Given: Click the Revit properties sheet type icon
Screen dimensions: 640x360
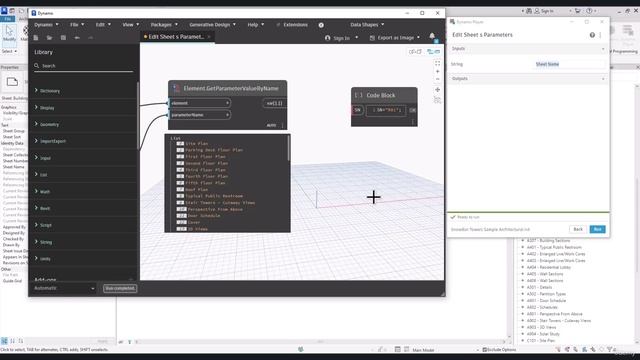Looking at the screenshot, I should 12,82.
